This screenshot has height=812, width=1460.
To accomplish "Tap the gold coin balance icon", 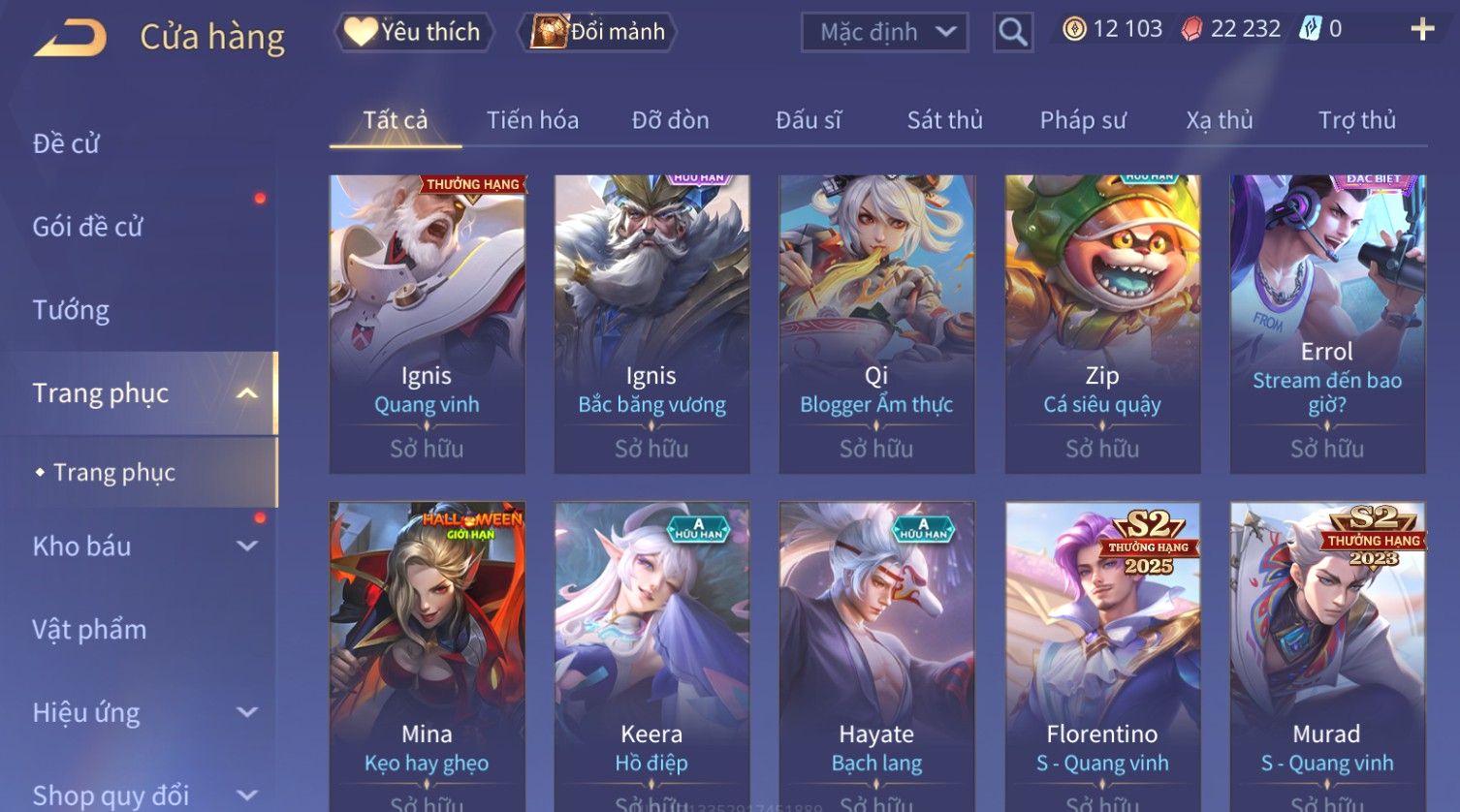I will click(x=1074, y=29).
